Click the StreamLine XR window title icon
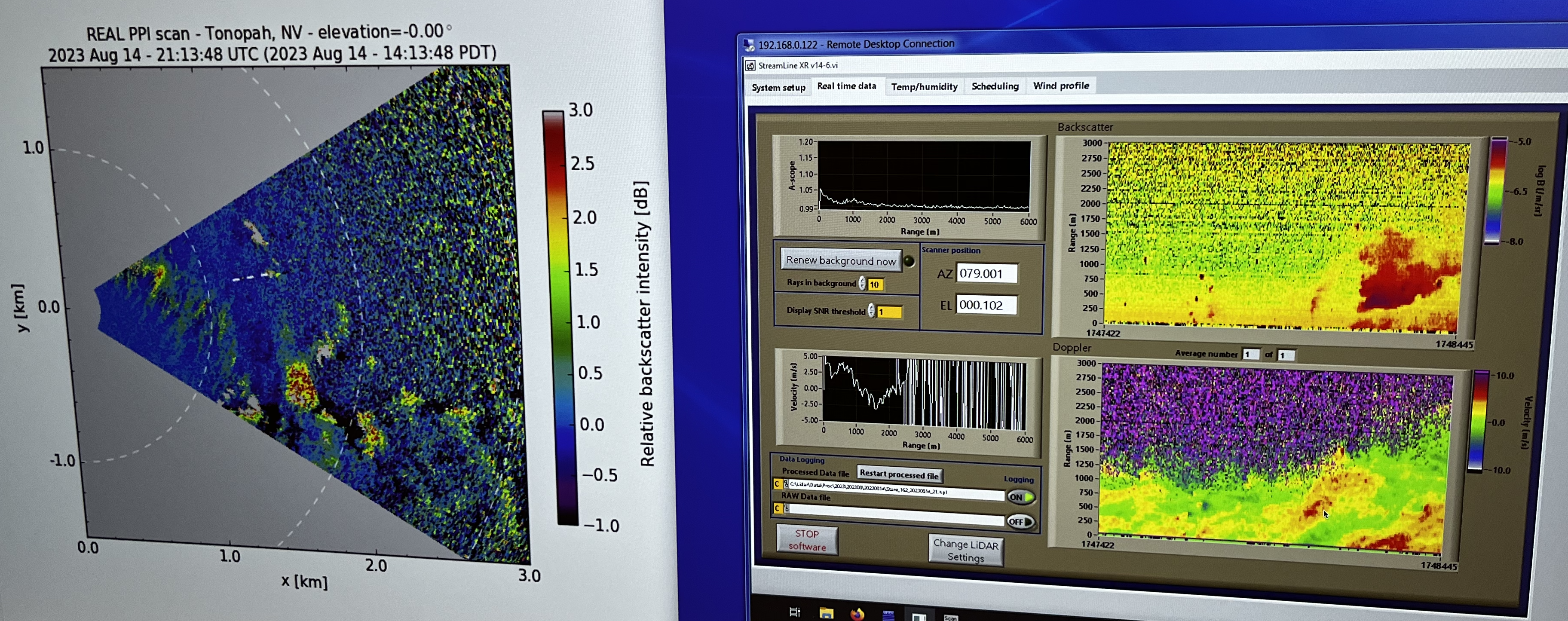 click(x=750, y=65)
